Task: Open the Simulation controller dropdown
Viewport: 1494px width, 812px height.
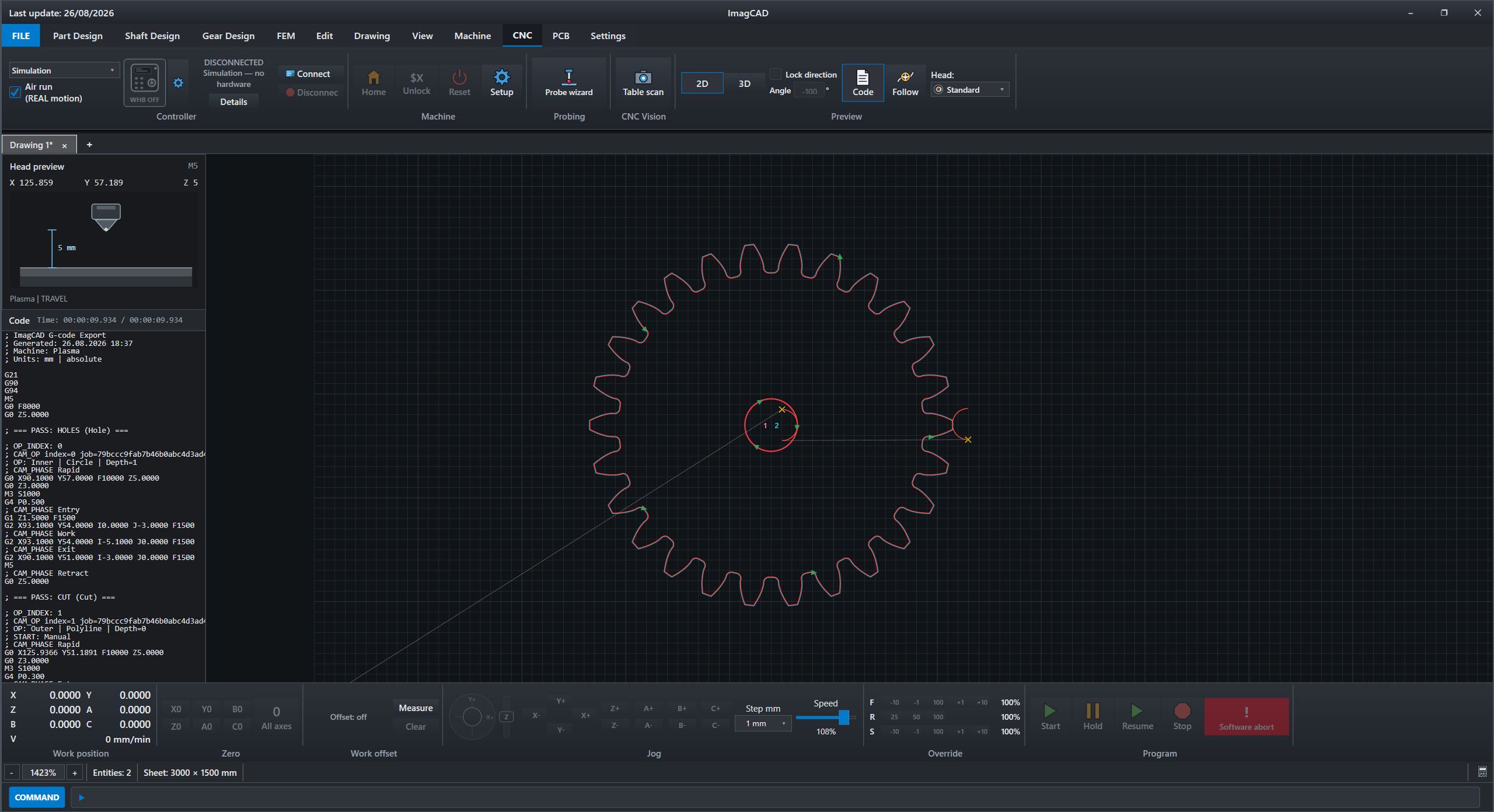Action: (64, 71)
